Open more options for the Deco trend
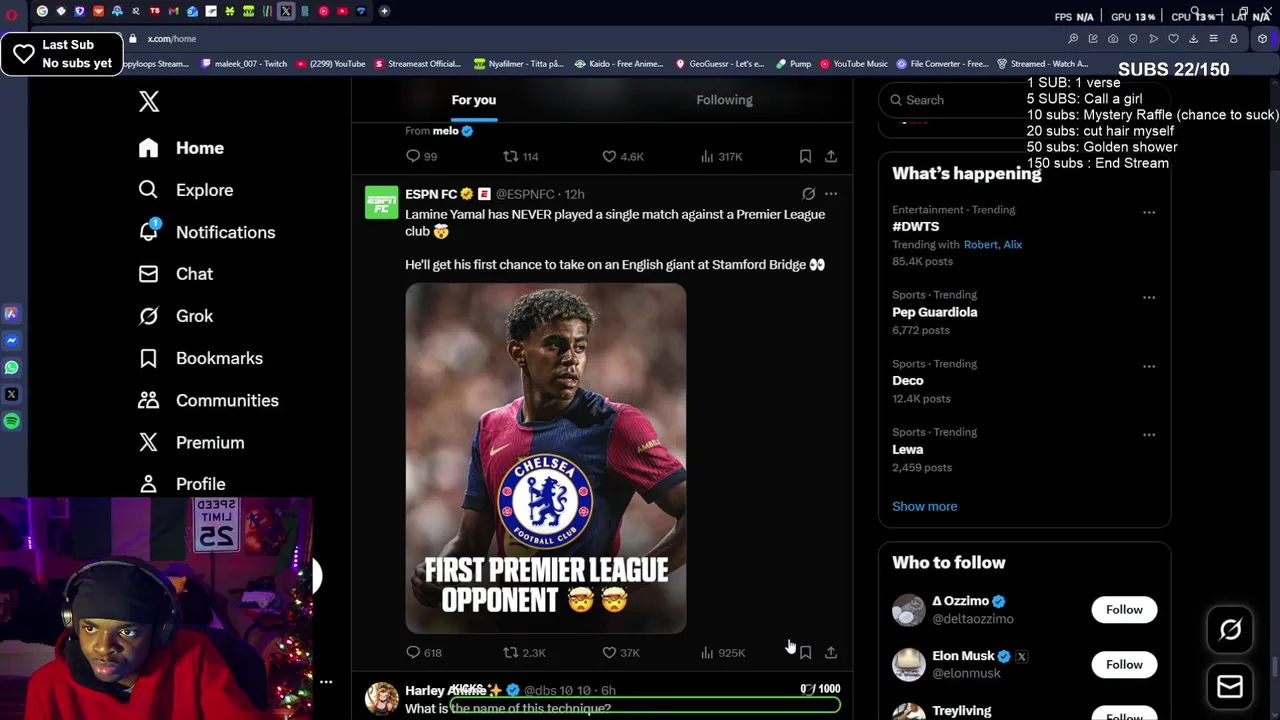Screen dimensions: 1280x720 click(1149, 366)
